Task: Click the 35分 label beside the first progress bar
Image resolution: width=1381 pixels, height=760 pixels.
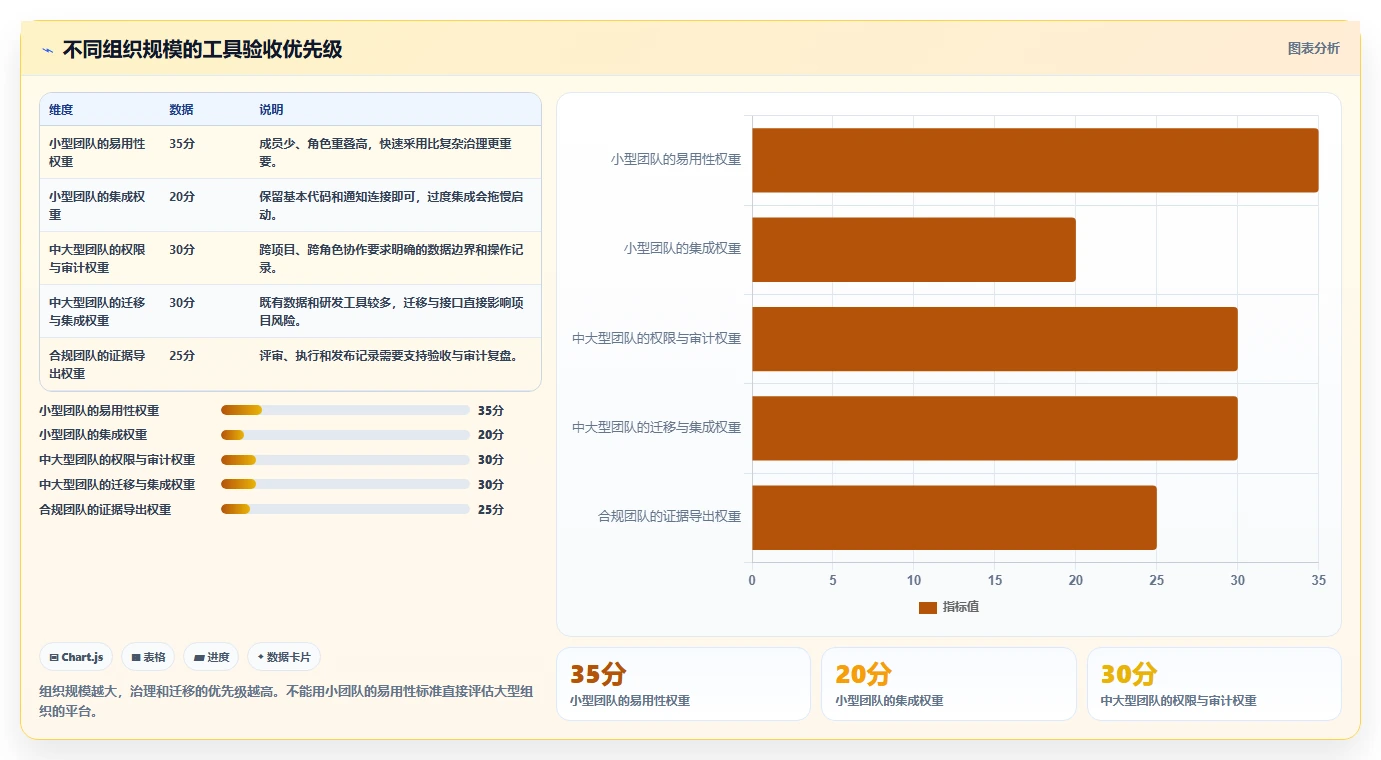Action: pos(491,410)
